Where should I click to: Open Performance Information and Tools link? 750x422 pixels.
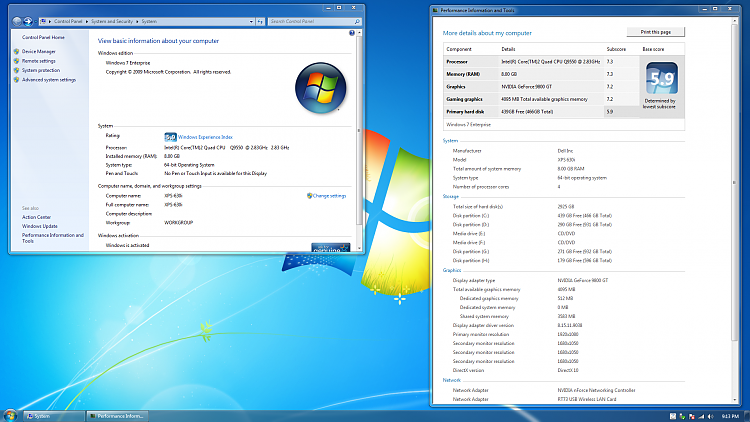(x=53, y=238)
